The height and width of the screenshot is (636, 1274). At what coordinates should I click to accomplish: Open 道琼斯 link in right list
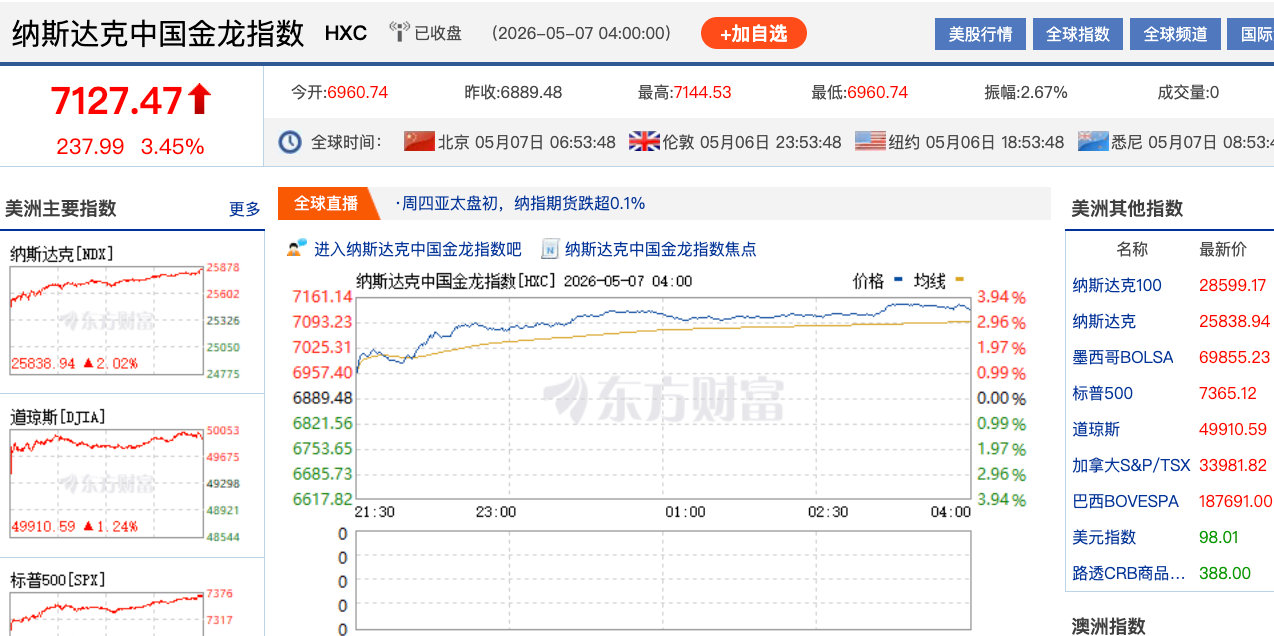1096,429
